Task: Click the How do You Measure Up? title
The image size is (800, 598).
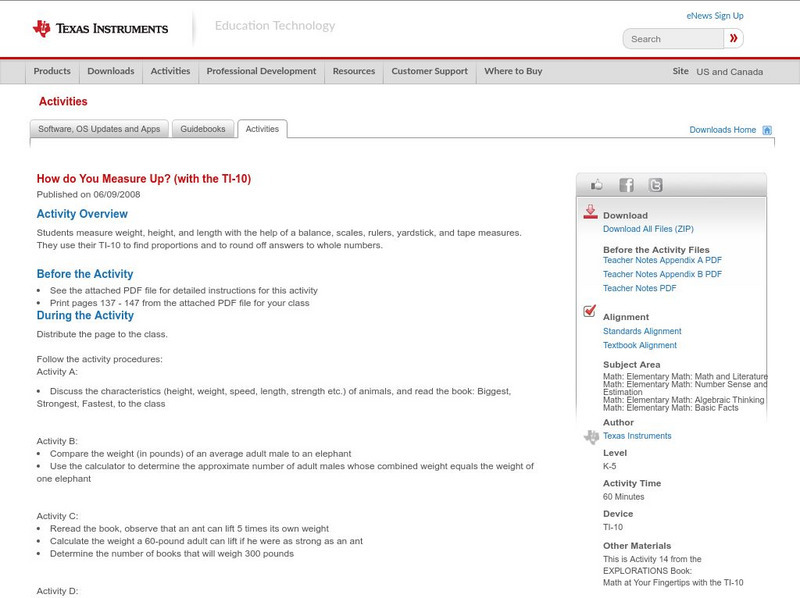Action: pos(143,179)
